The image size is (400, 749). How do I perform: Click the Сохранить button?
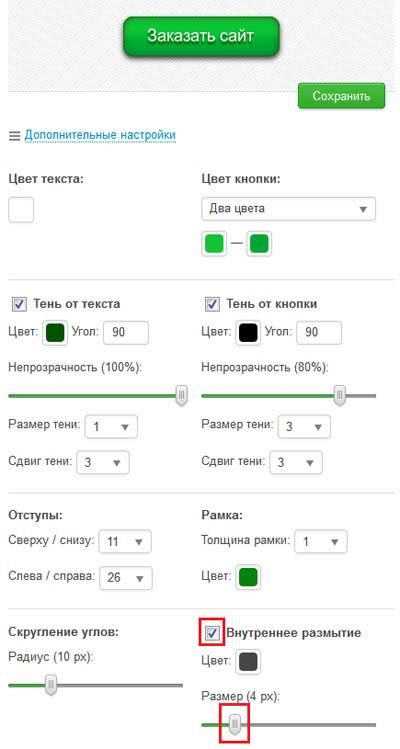[x=341, y=96]
